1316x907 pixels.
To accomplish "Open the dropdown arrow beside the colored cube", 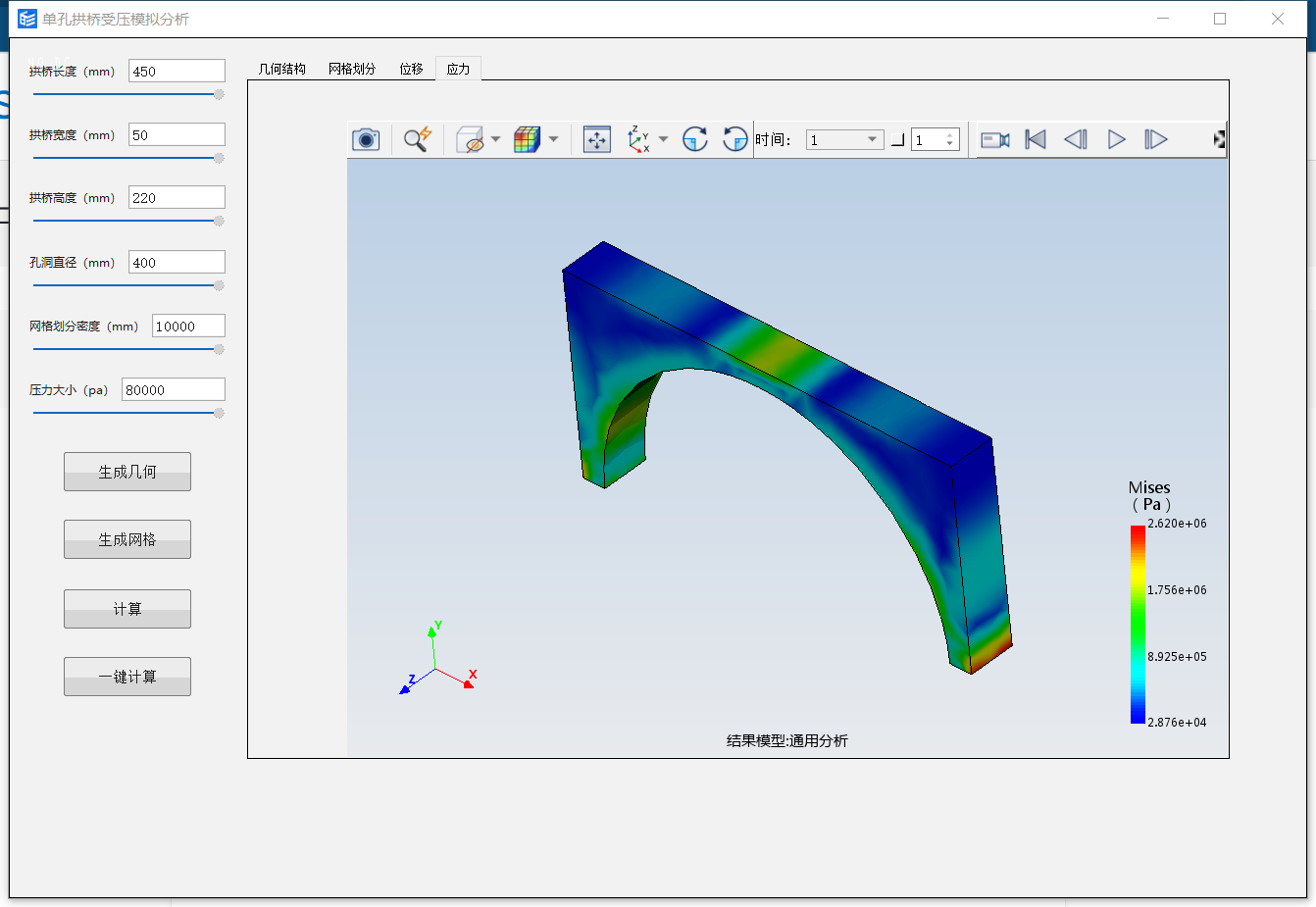I will pyautogui.click(x=553, y=139).
